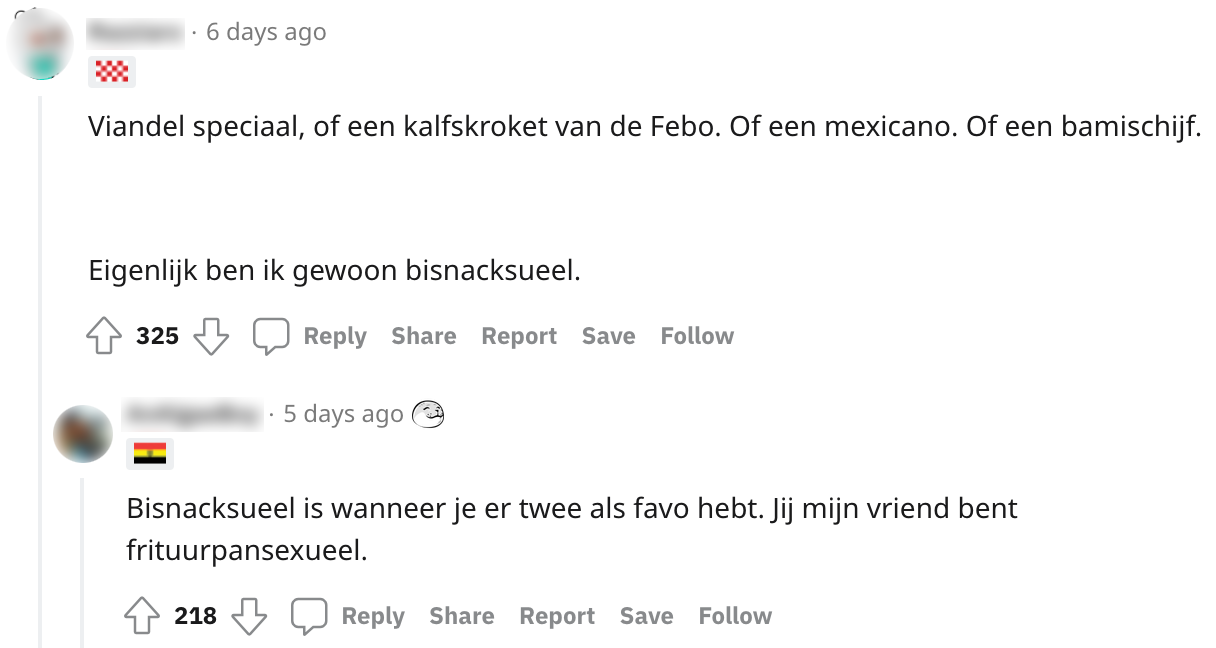Upvote the frituurpansexueel reply
The height and width of the screenshot is (648, 1216).
pos(142,616)
